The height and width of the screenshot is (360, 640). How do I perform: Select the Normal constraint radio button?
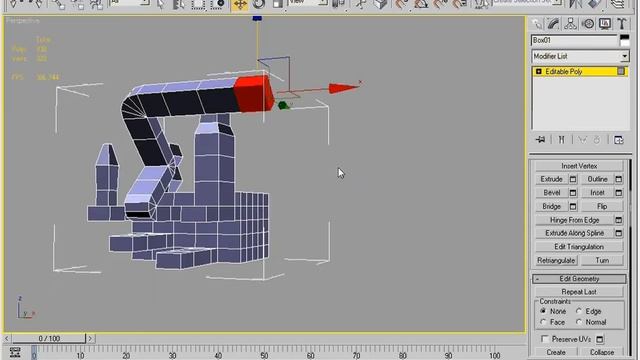(x=579, y=322)
